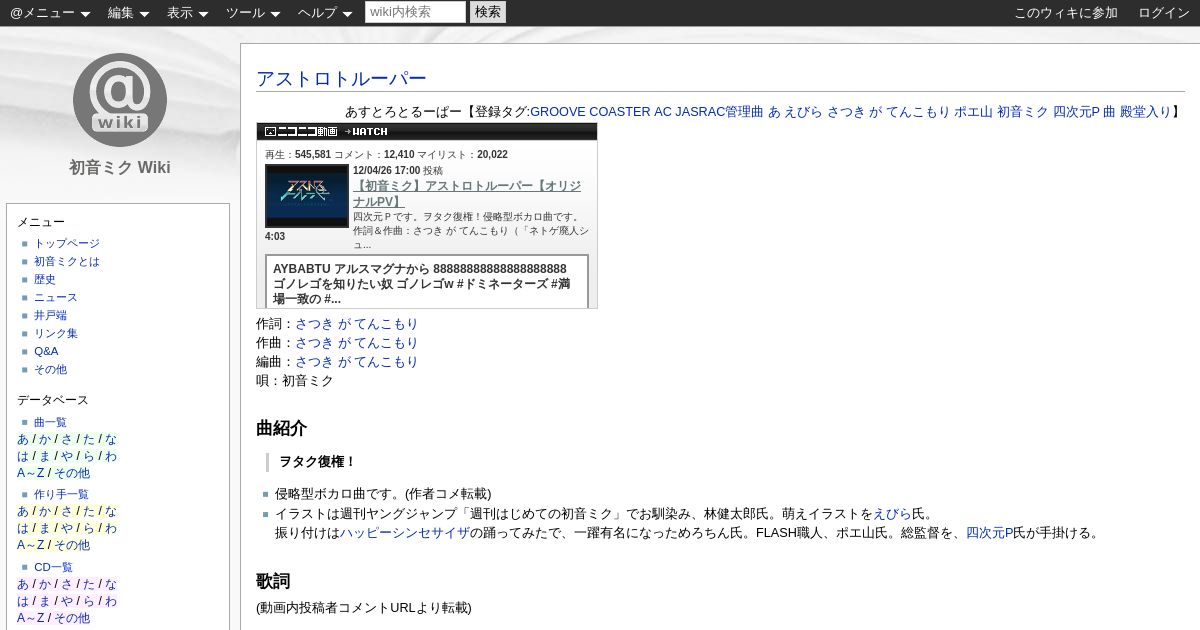Select the 四次元P tag link
The image size is (1200, 630).
point(1076,112)
